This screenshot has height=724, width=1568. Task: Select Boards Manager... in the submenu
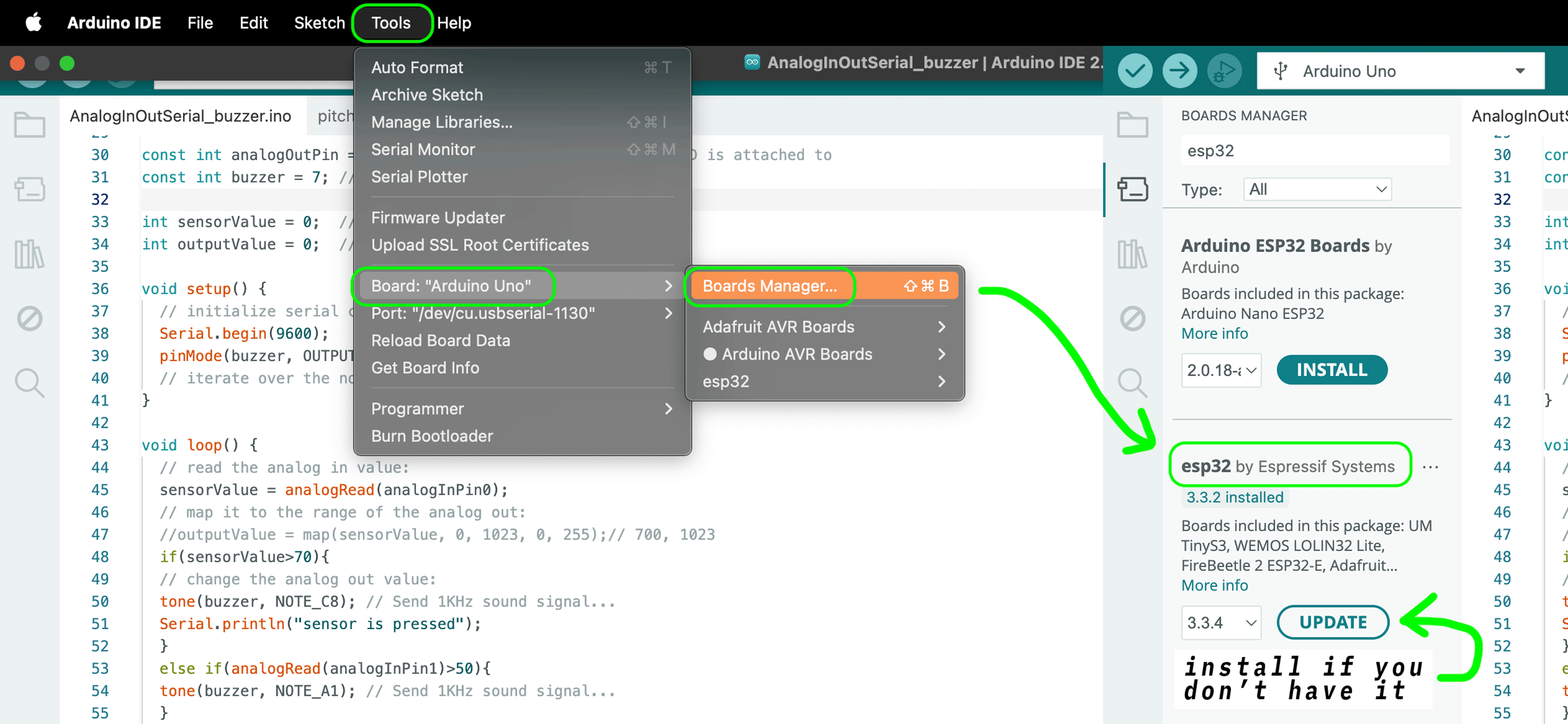(769, 286)
